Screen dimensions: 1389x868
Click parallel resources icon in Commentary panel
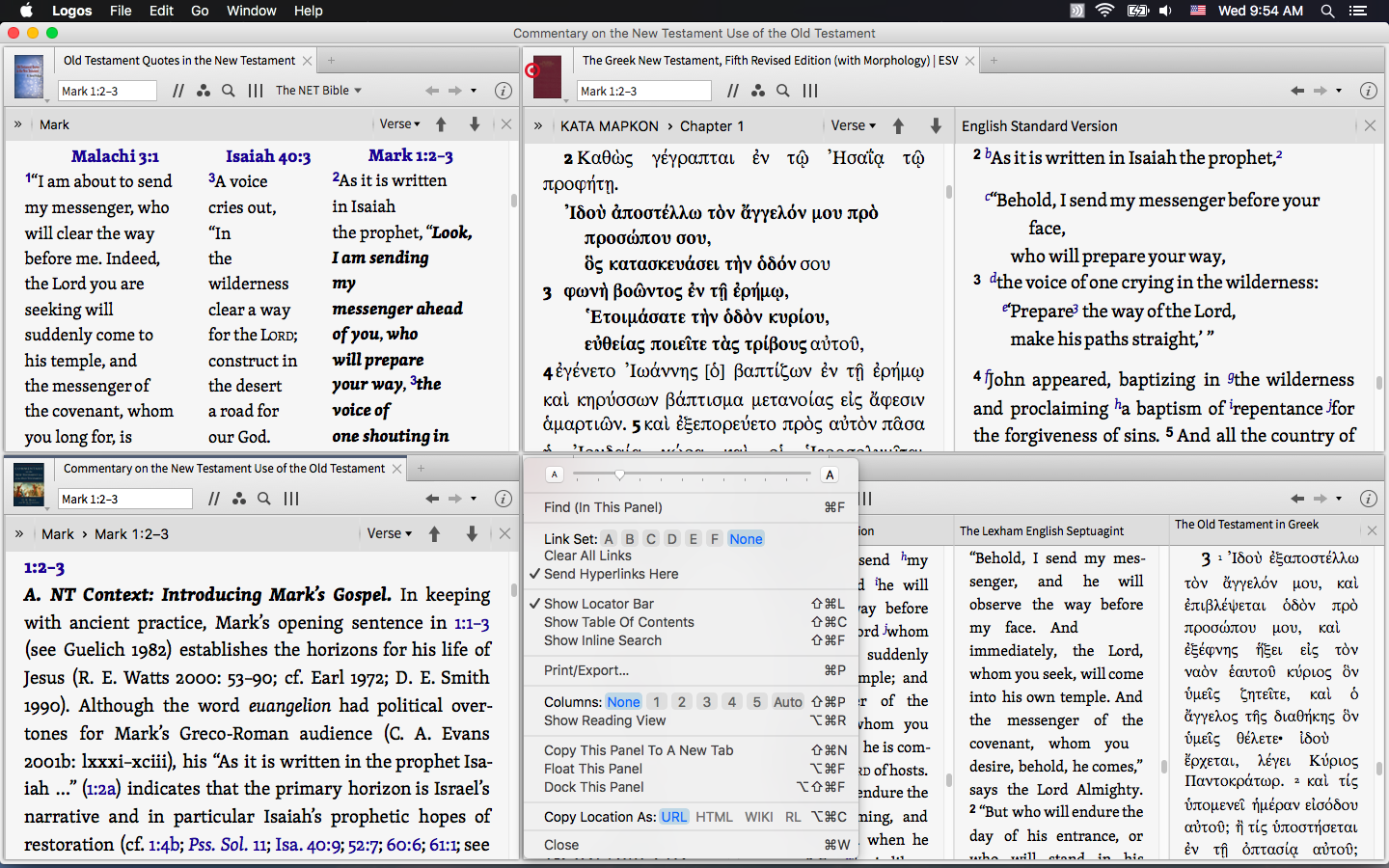(x=214, y=499)
